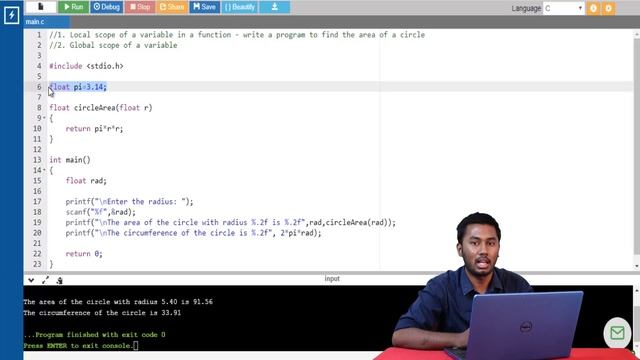640x360 pixels.
Task: Click the printf line about the area of the circle
Action: [x=231, y=222]
